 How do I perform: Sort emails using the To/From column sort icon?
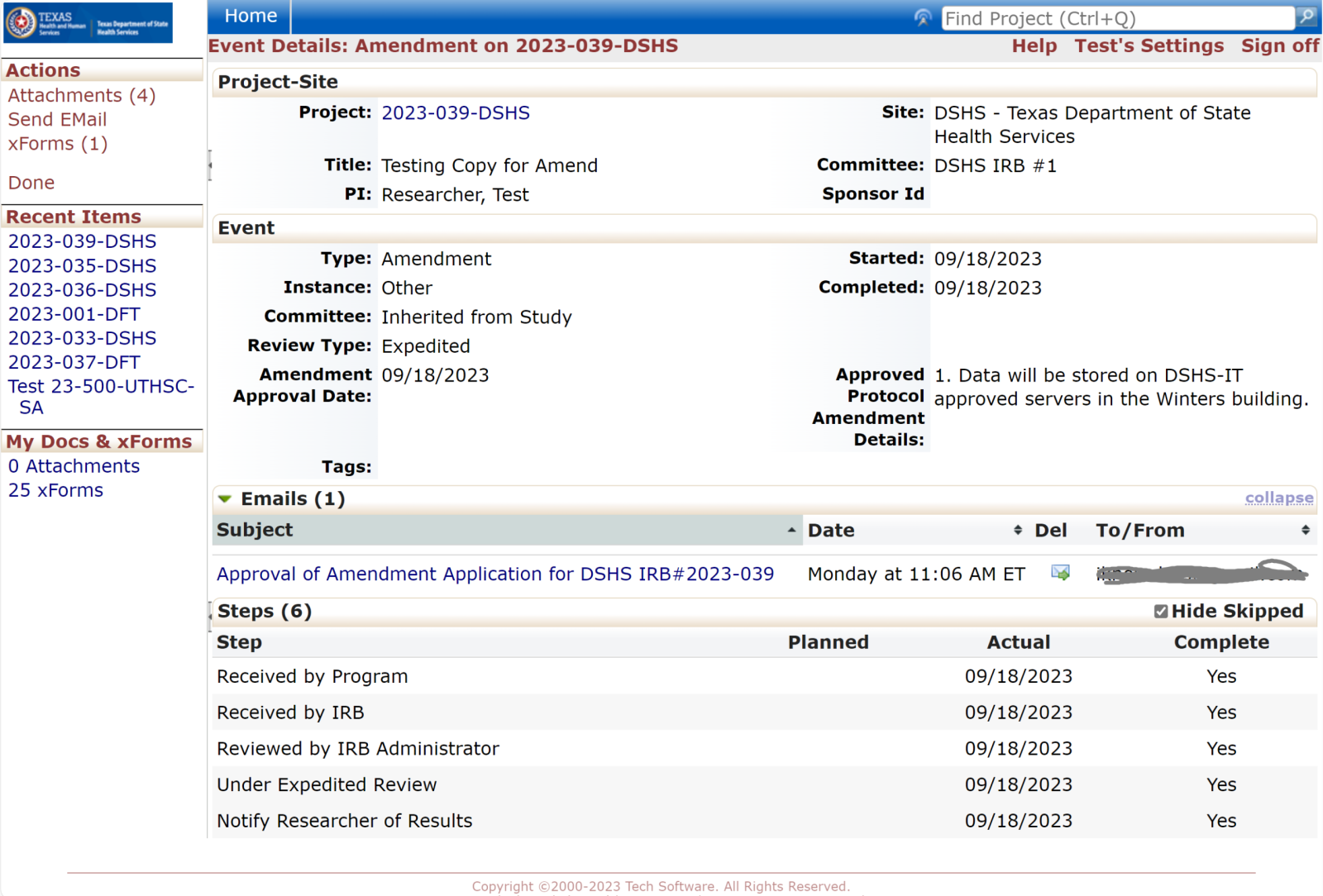coord(1306,530)
